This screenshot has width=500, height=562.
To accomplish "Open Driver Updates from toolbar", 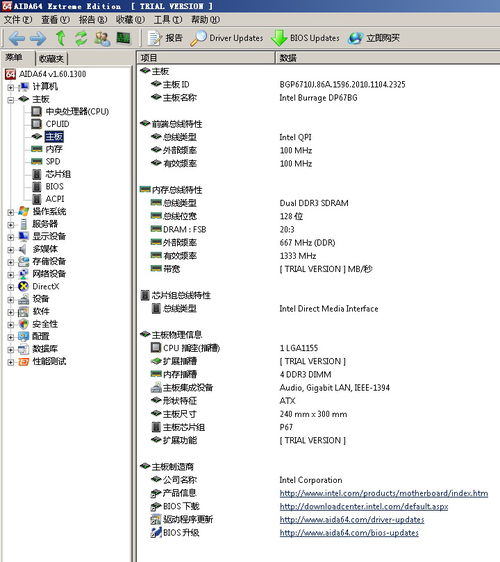I will tap(227, 38).
